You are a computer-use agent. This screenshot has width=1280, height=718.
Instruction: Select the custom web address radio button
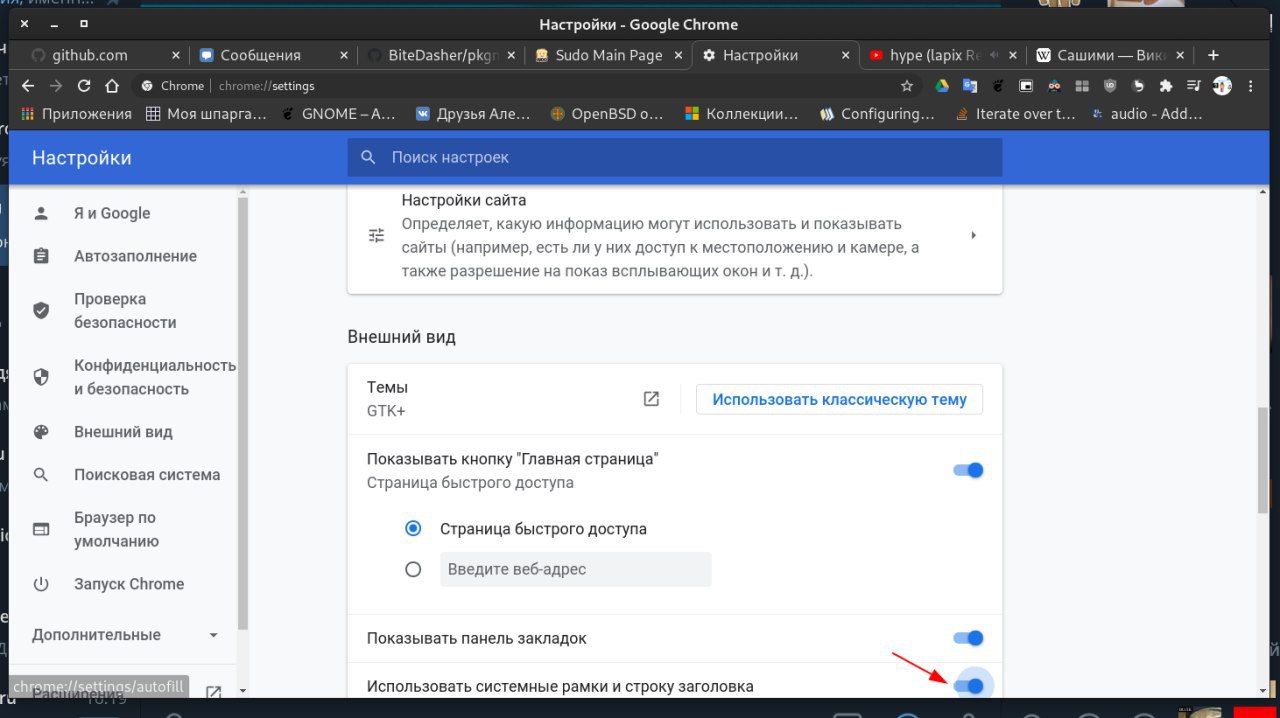point(413,569)
